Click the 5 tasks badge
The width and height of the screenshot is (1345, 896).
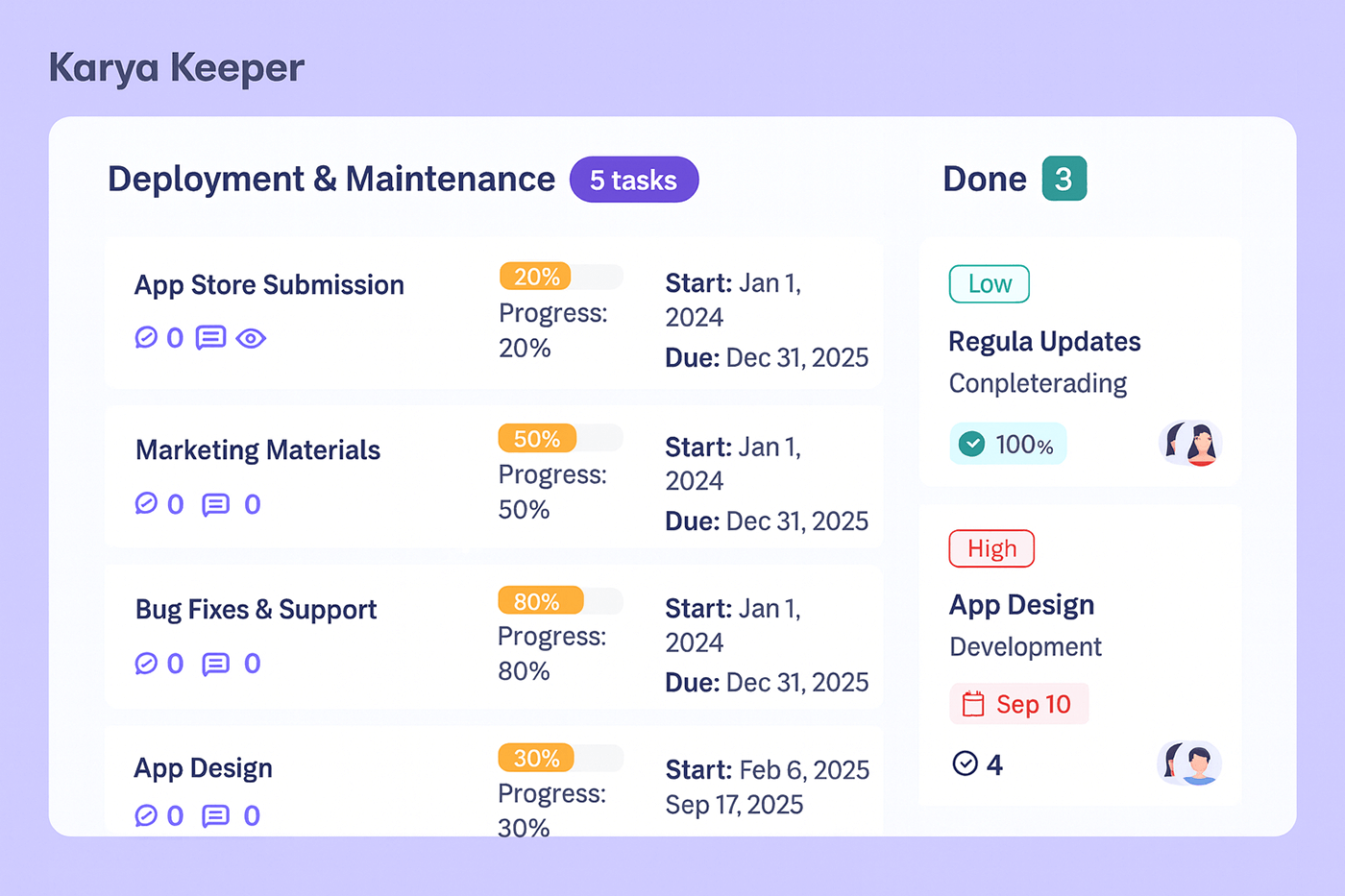point(634,180)
